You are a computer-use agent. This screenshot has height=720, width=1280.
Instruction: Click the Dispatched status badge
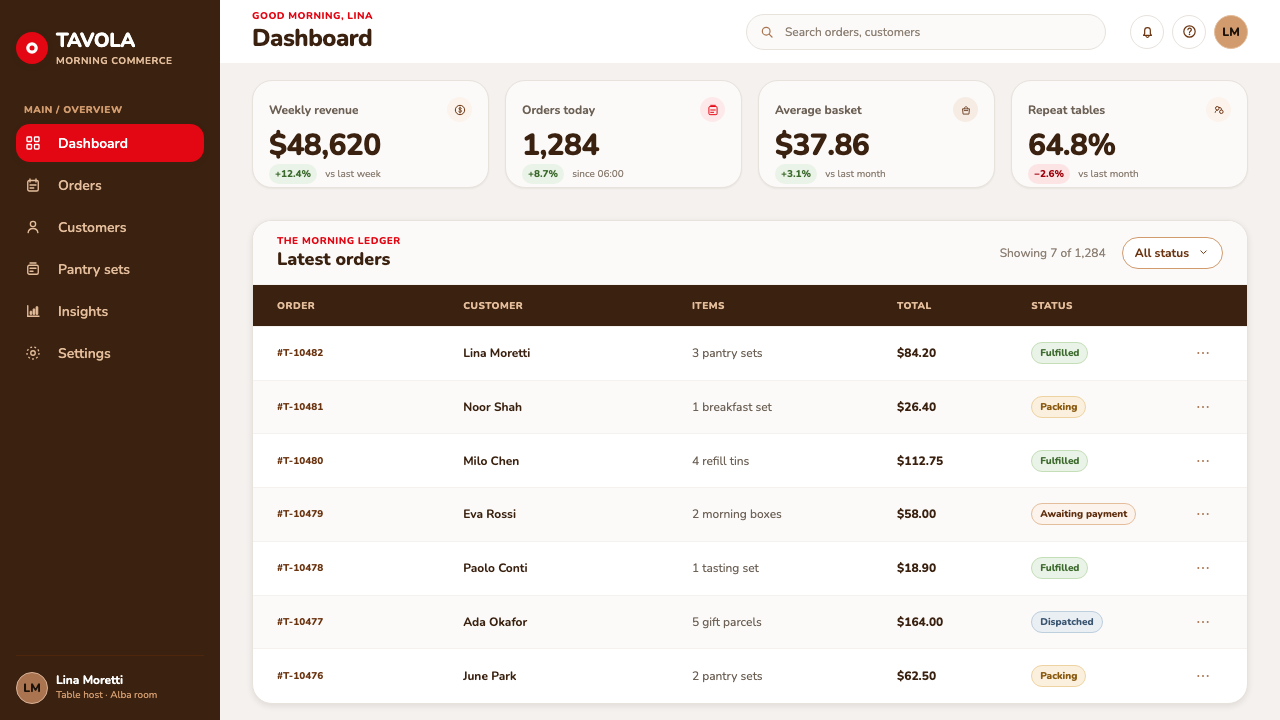coord(1067,622)
